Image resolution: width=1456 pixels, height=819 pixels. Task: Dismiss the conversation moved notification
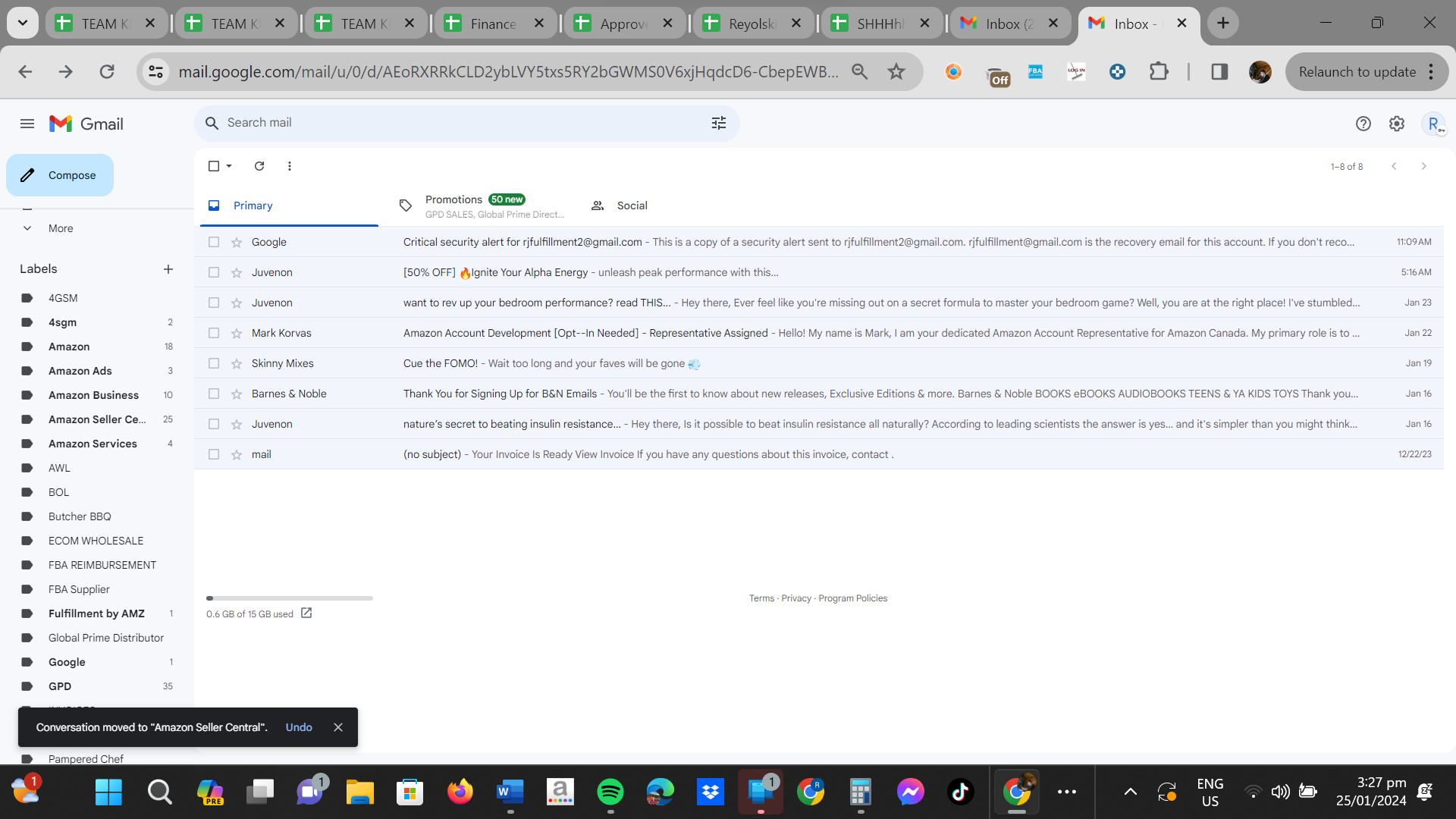338,727
